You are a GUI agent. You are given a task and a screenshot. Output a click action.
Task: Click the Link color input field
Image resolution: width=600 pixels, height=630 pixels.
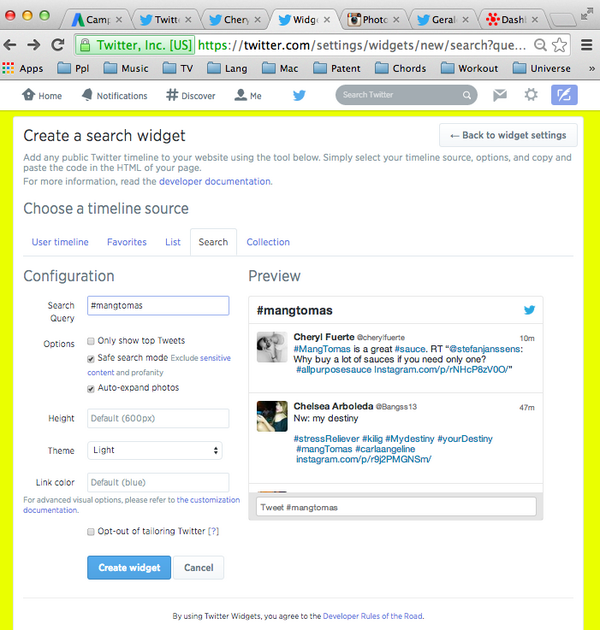(158, 482)
